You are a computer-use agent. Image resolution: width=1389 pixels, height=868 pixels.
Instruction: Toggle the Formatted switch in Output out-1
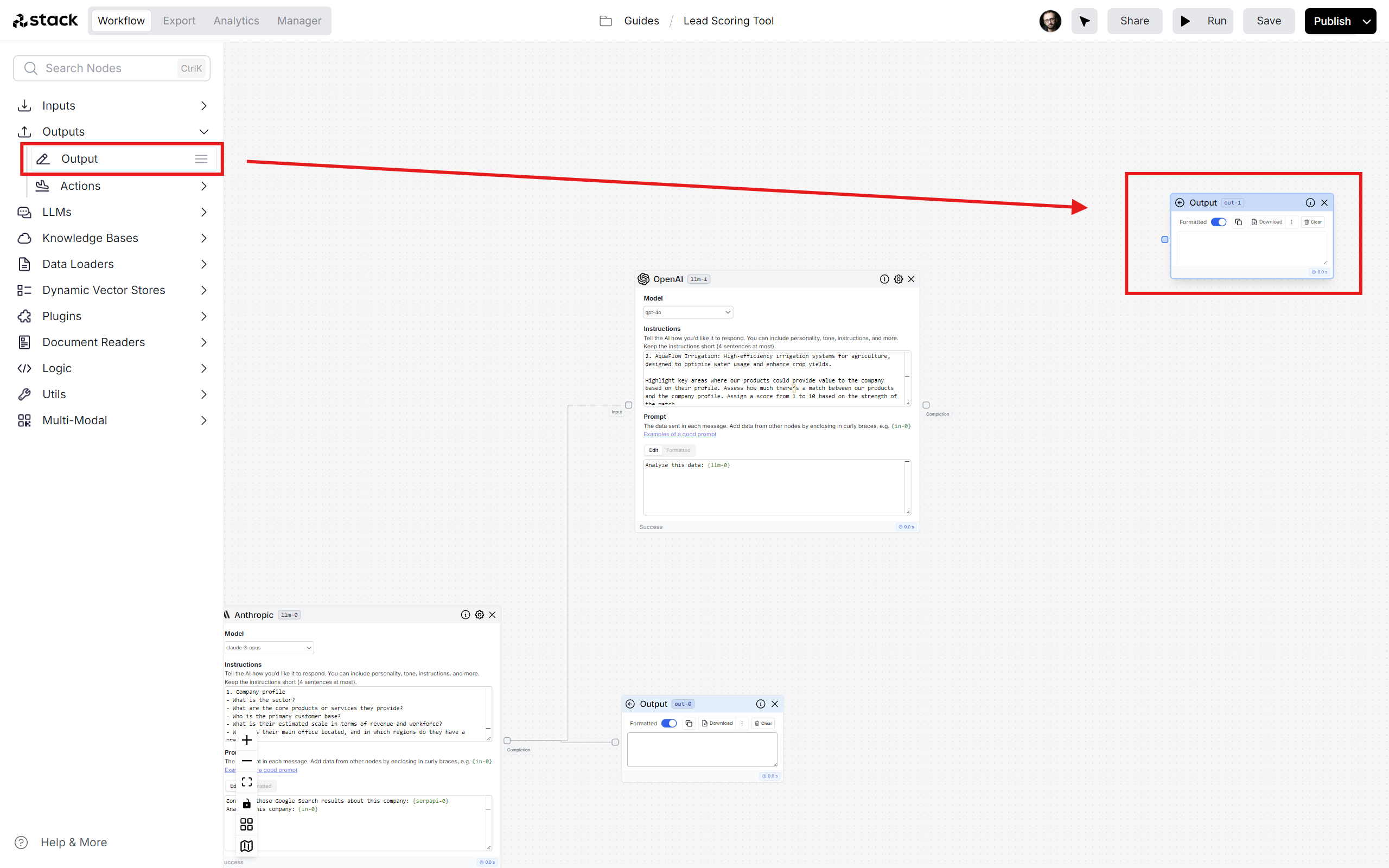[1219, 222]
